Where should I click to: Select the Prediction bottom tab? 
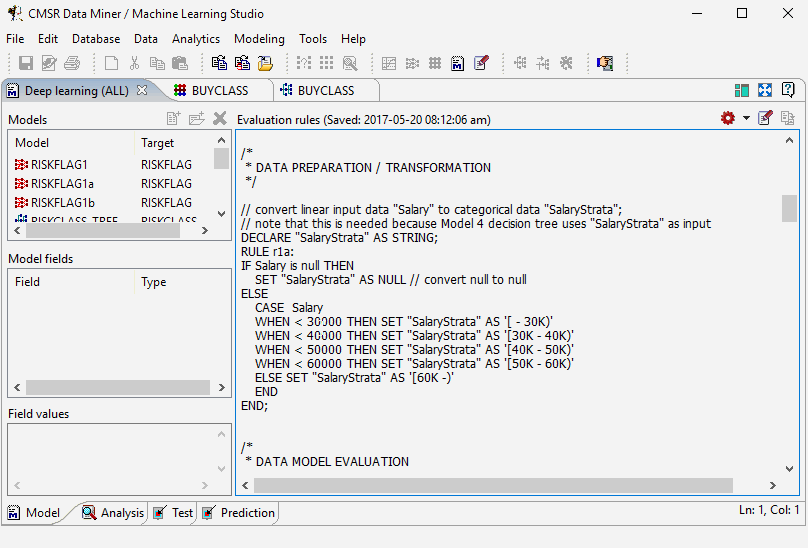pos(239,512)
